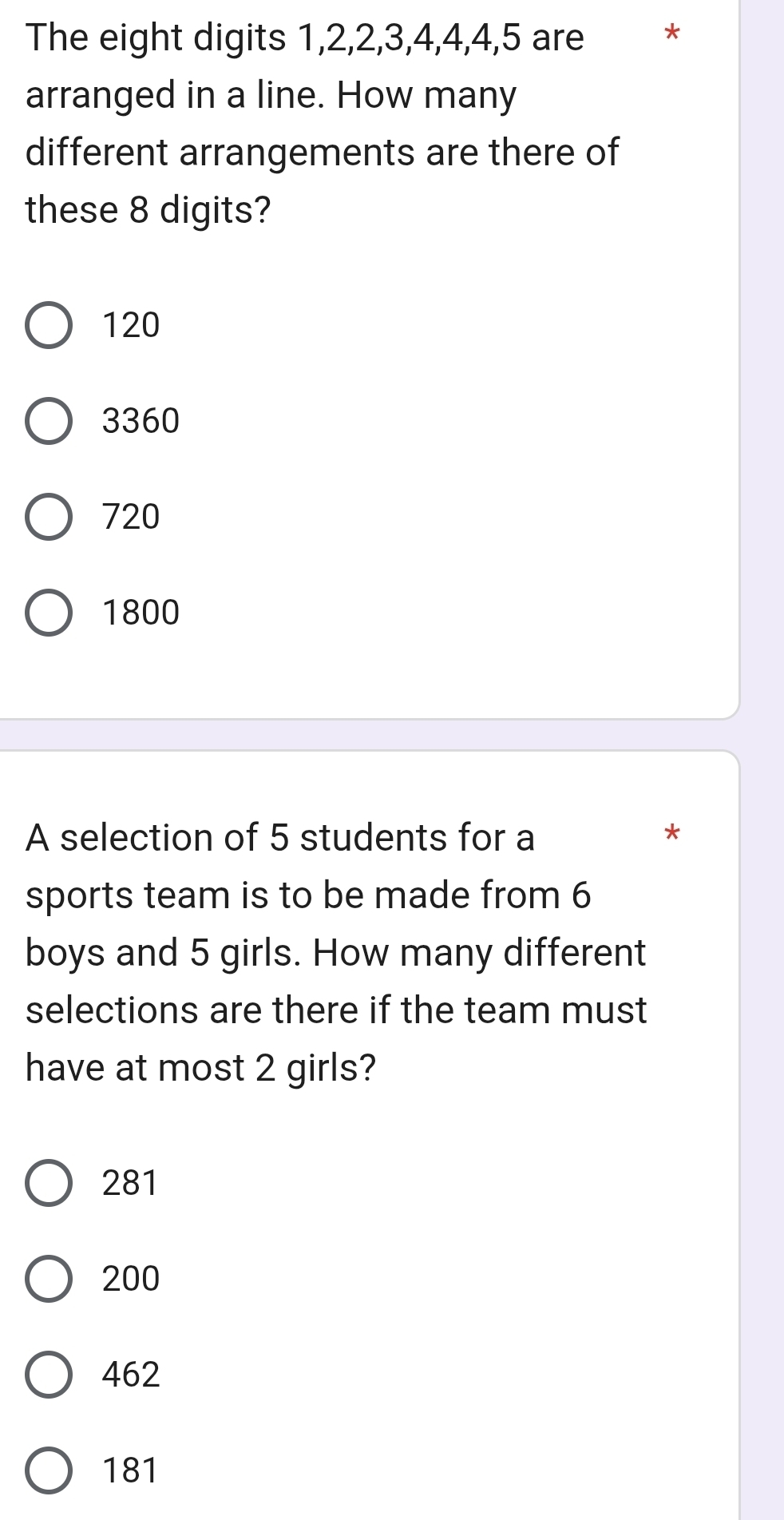Click the '281' answer label text
784x1520 pixels.
131,1183
